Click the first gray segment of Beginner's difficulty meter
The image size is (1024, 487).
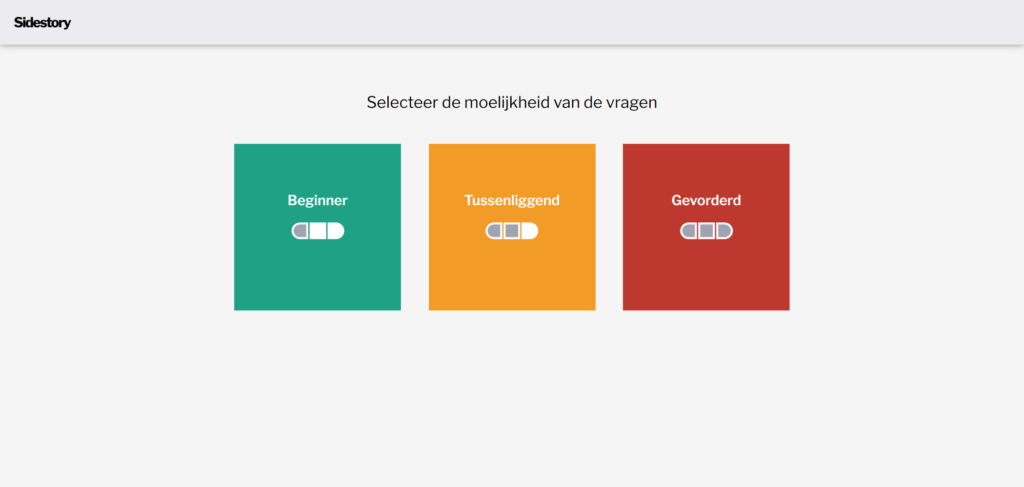(x=300, y=231)
